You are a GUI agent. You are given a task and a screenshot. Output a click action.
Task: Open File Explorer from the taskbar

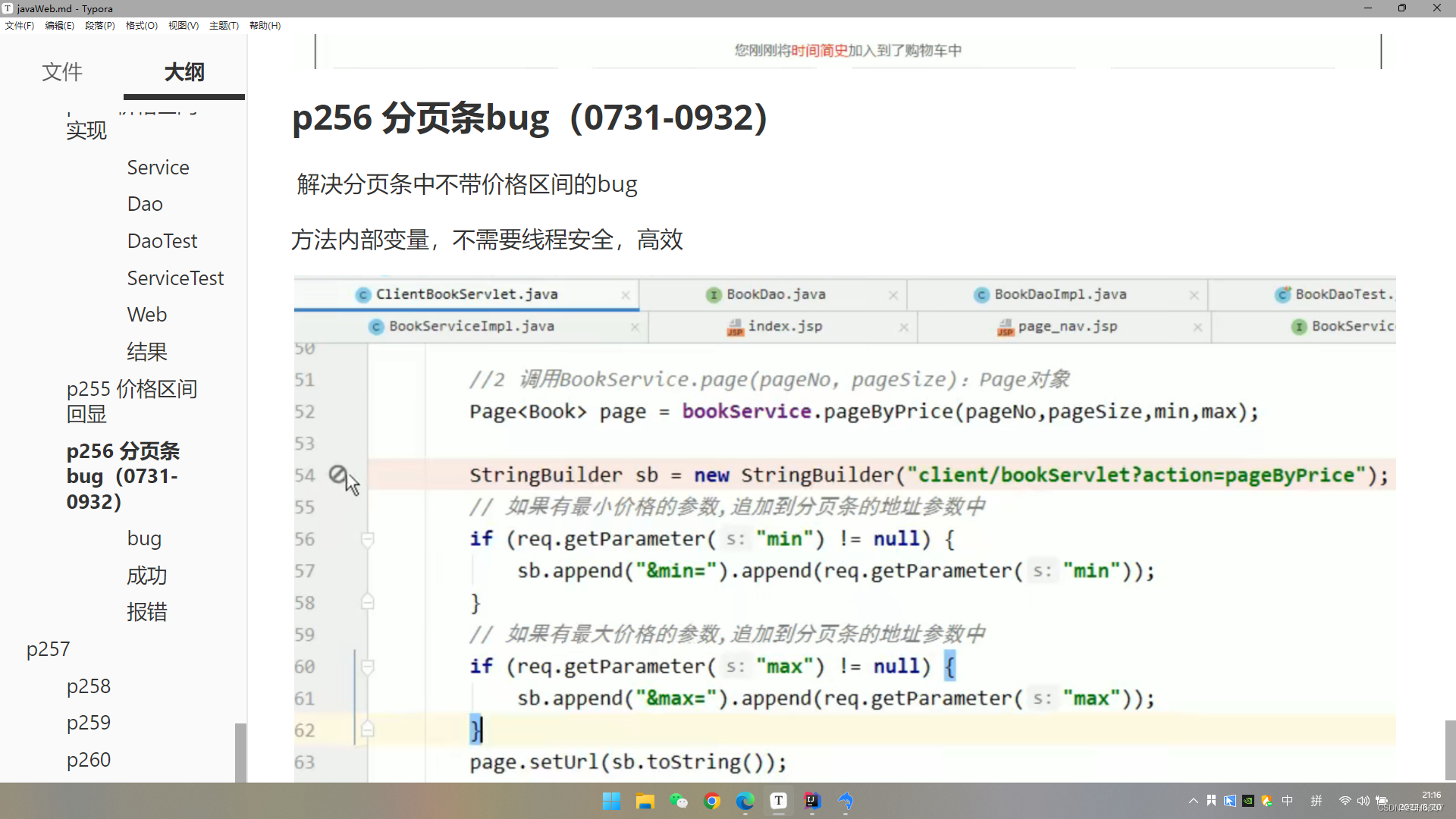(645, 801)
